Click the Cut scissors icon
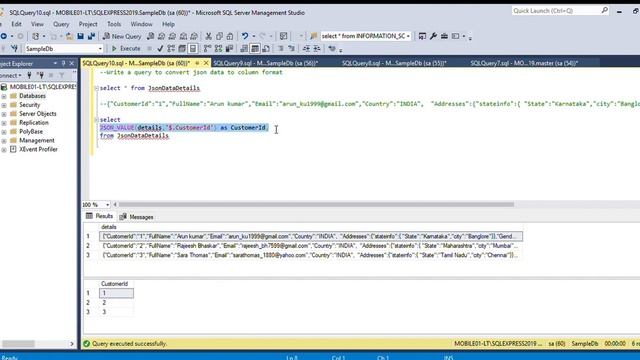Screen dimensions: 640x360 tap(208, 36)
